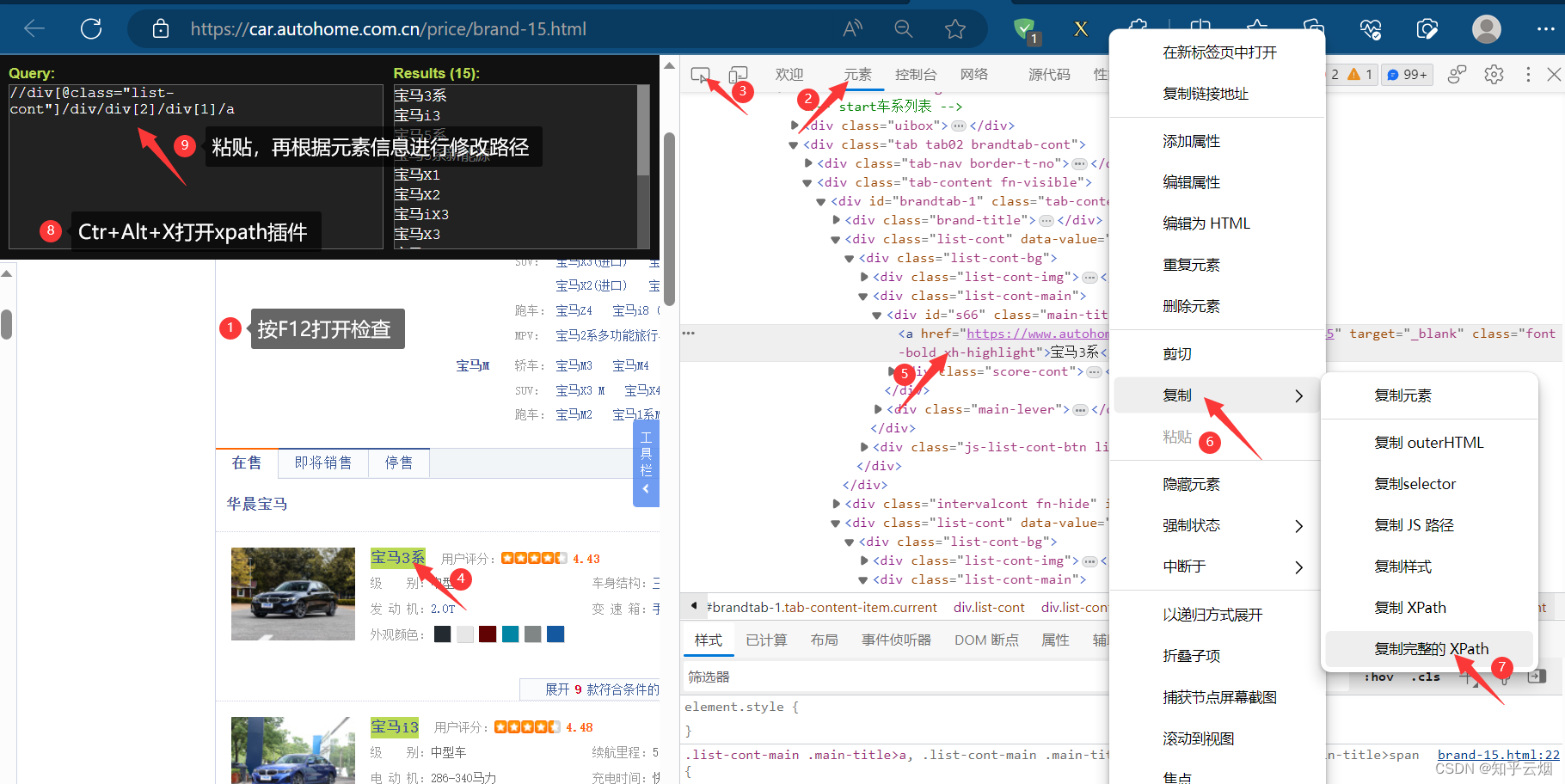
Task: Expand the tab-nav border-t-no node
Action: pos(808,163)
